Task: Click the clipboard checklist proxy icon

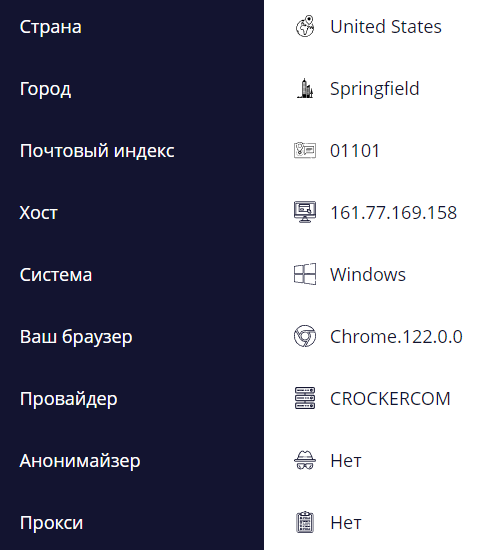Action: (x=305, y=522)
